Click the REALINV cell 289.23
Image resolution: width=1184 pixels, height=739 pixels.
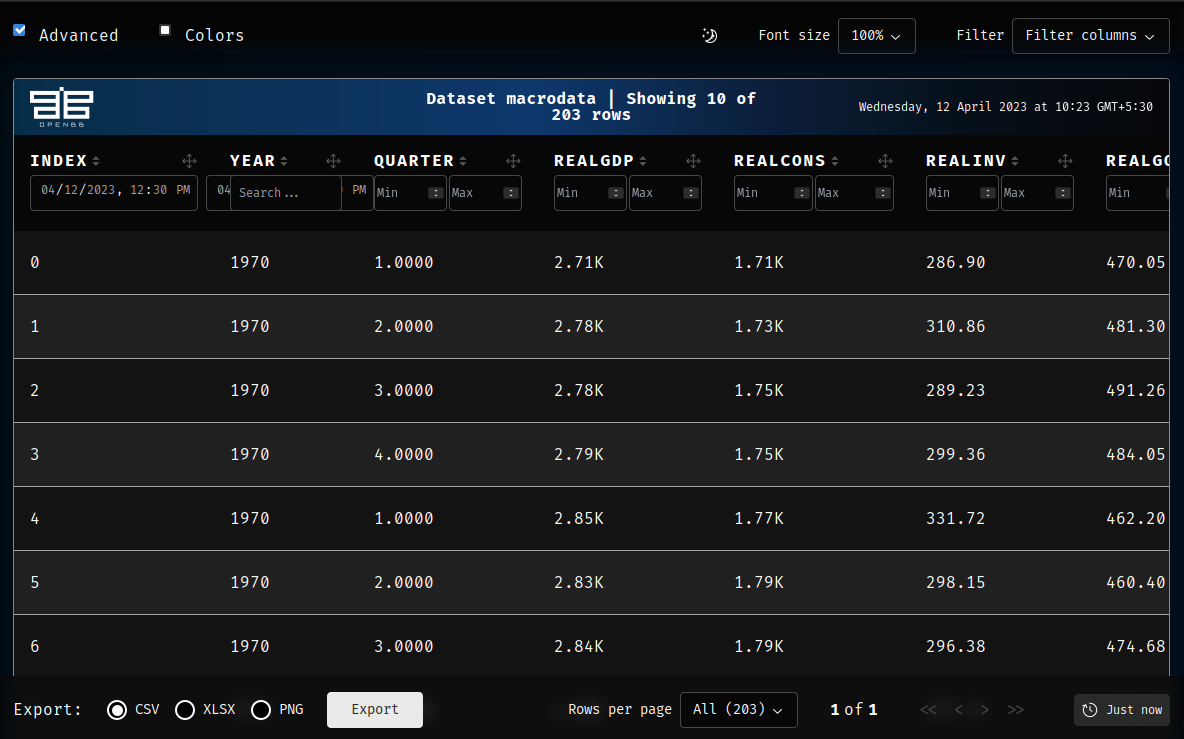956,391
